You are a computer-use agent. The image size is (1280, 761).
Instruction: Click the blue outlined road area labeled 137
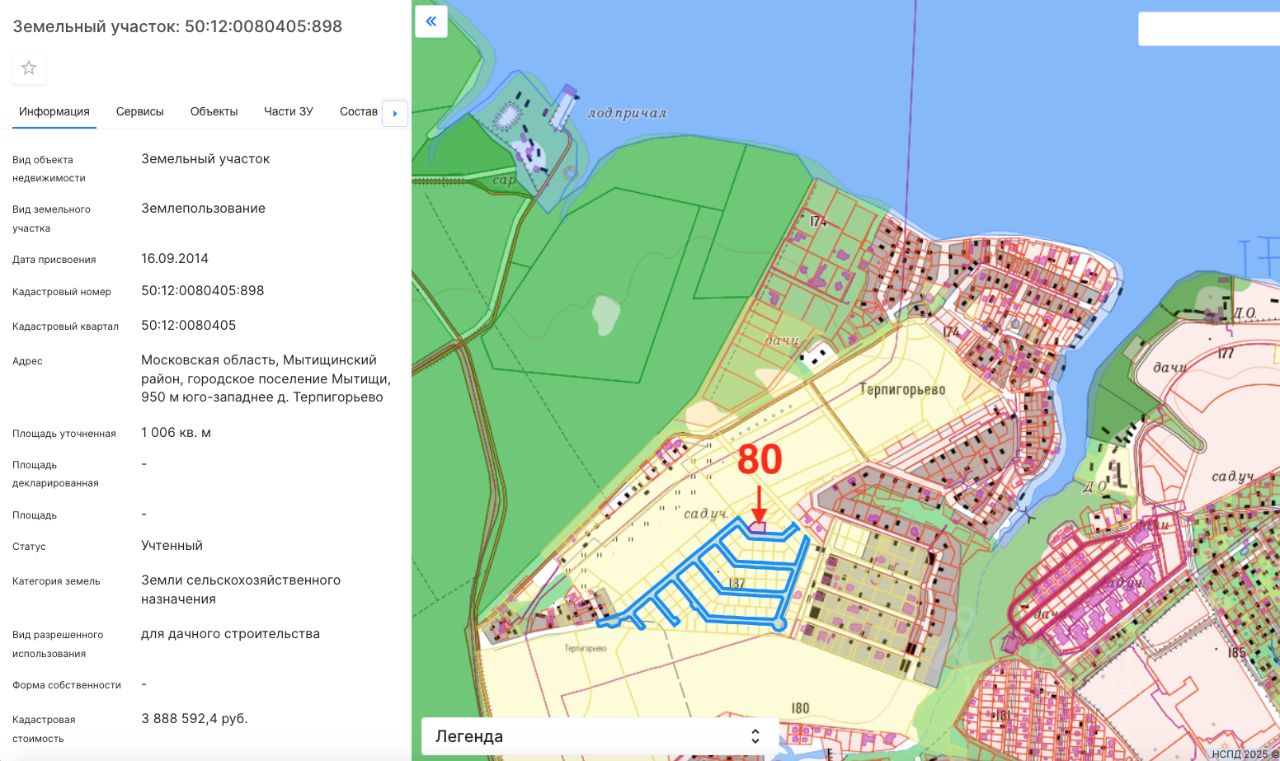tap(738, 583)
